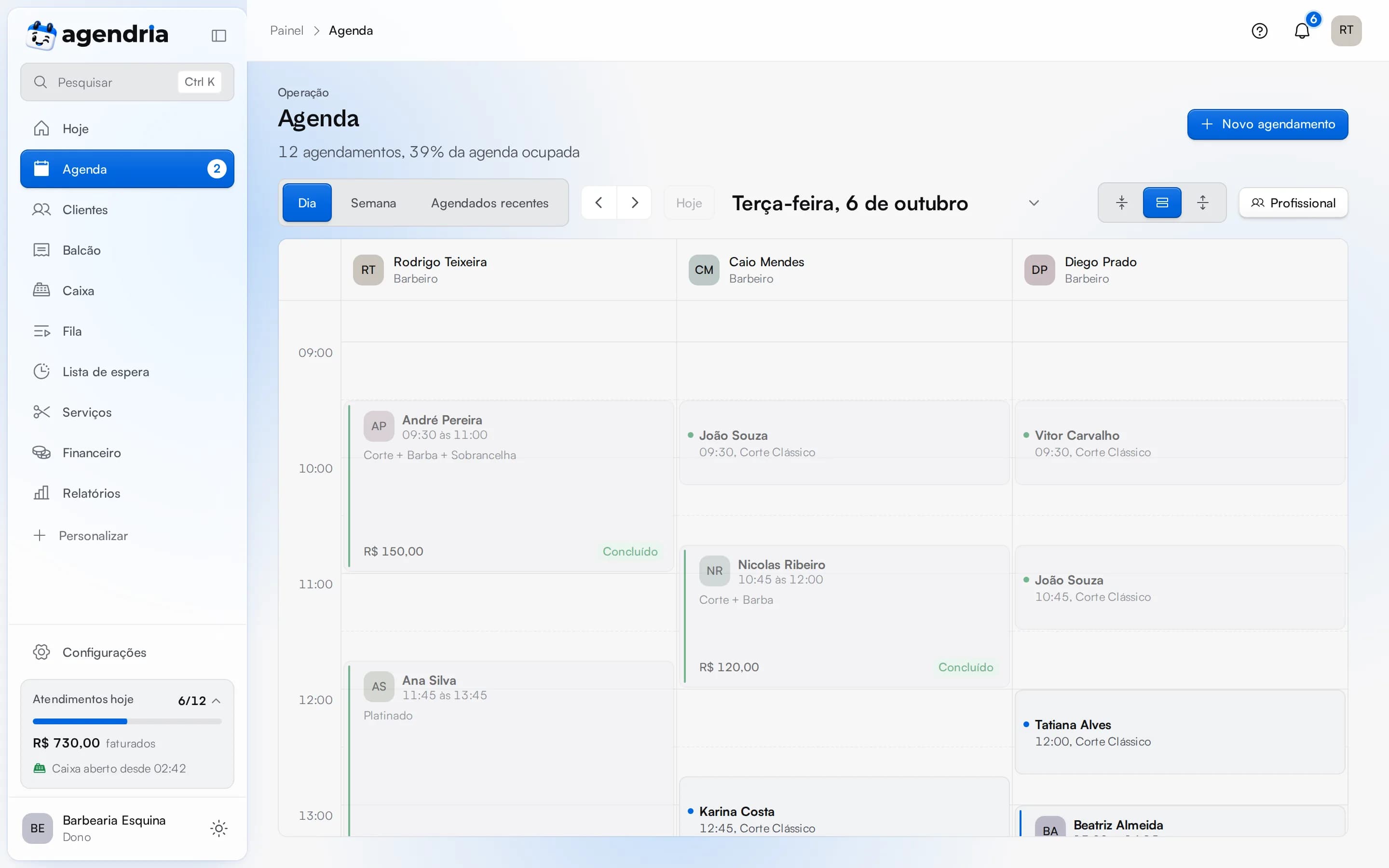Go to previous day arrow
This screenshot has height=868, width=1389.
click(599, 203)
